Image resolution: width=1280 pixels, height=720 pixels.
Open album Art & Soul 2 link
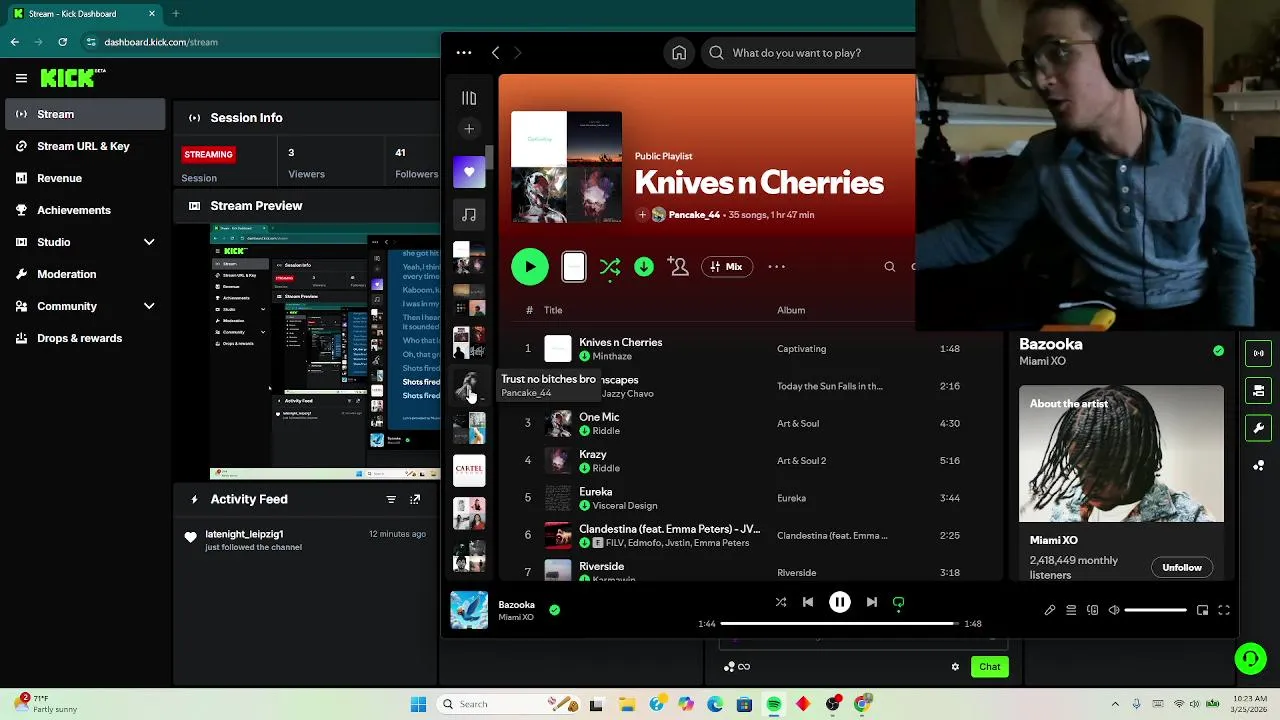point(802,461)
